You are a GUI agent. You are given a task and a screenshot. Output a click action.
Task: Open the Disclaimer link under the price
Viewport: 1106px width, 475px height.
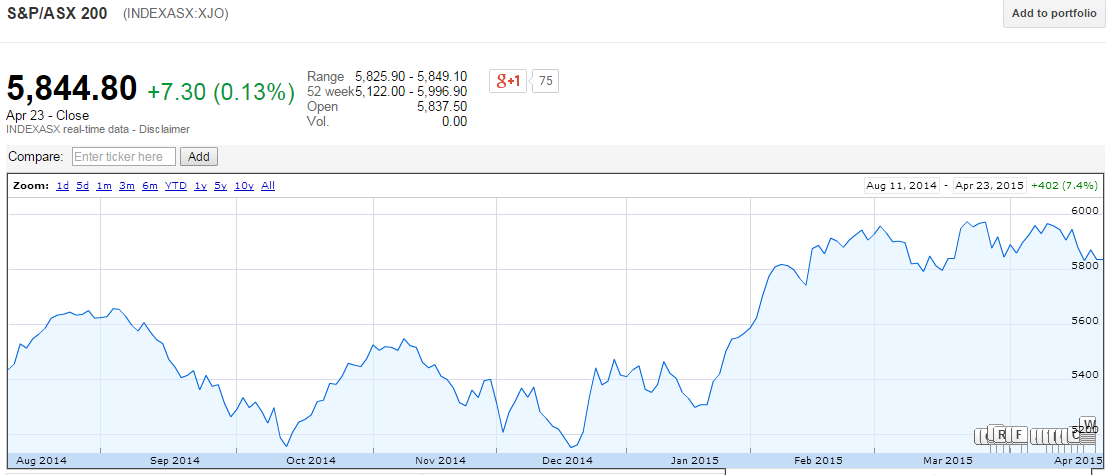164,129
